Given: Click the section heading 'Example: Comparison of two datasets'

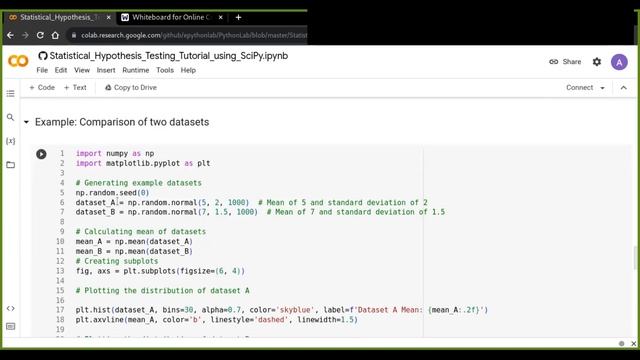Looking at the screenshot, I should [x=122, y=122].
